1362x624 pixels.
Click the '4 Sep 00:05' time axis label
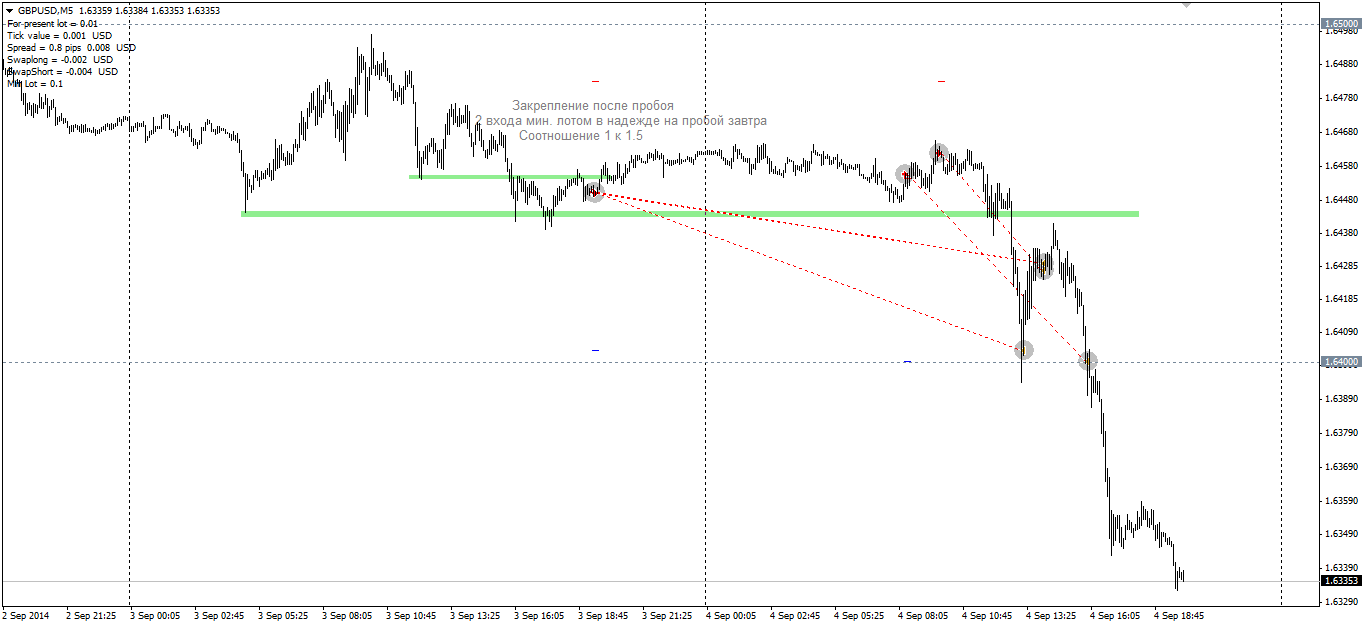click(x=733, y=616)
